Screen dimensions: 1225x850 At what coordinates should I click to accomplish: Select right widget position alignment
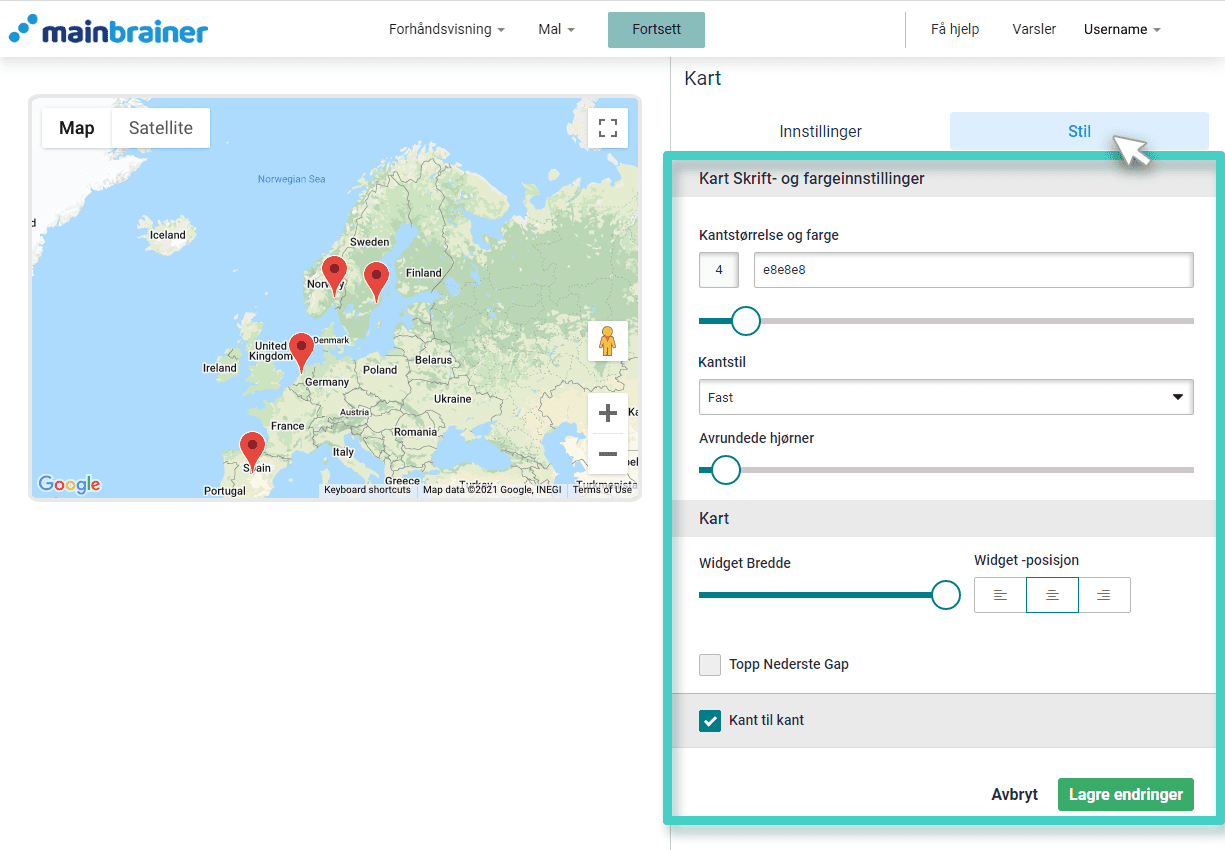click(x=1105, y=594)
